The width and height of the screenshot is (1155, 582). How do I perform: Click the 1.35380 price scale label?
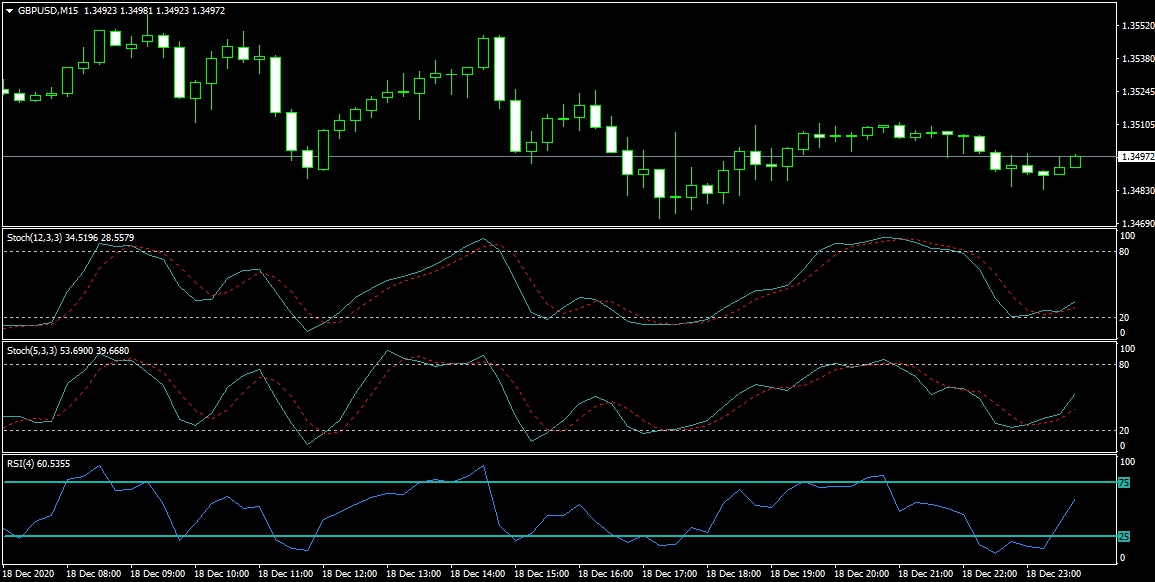click(1134, 59)
